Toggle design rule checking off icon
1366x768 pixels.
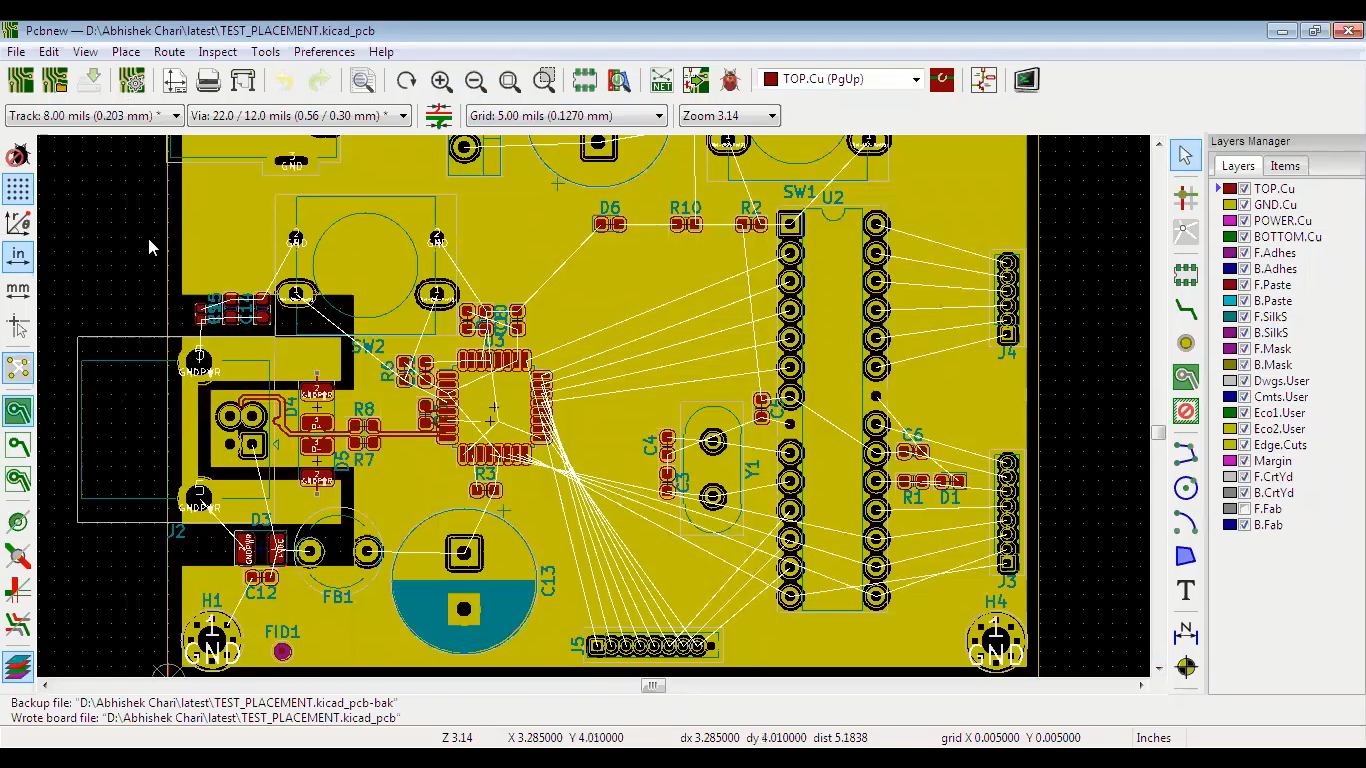pos(18,156)
